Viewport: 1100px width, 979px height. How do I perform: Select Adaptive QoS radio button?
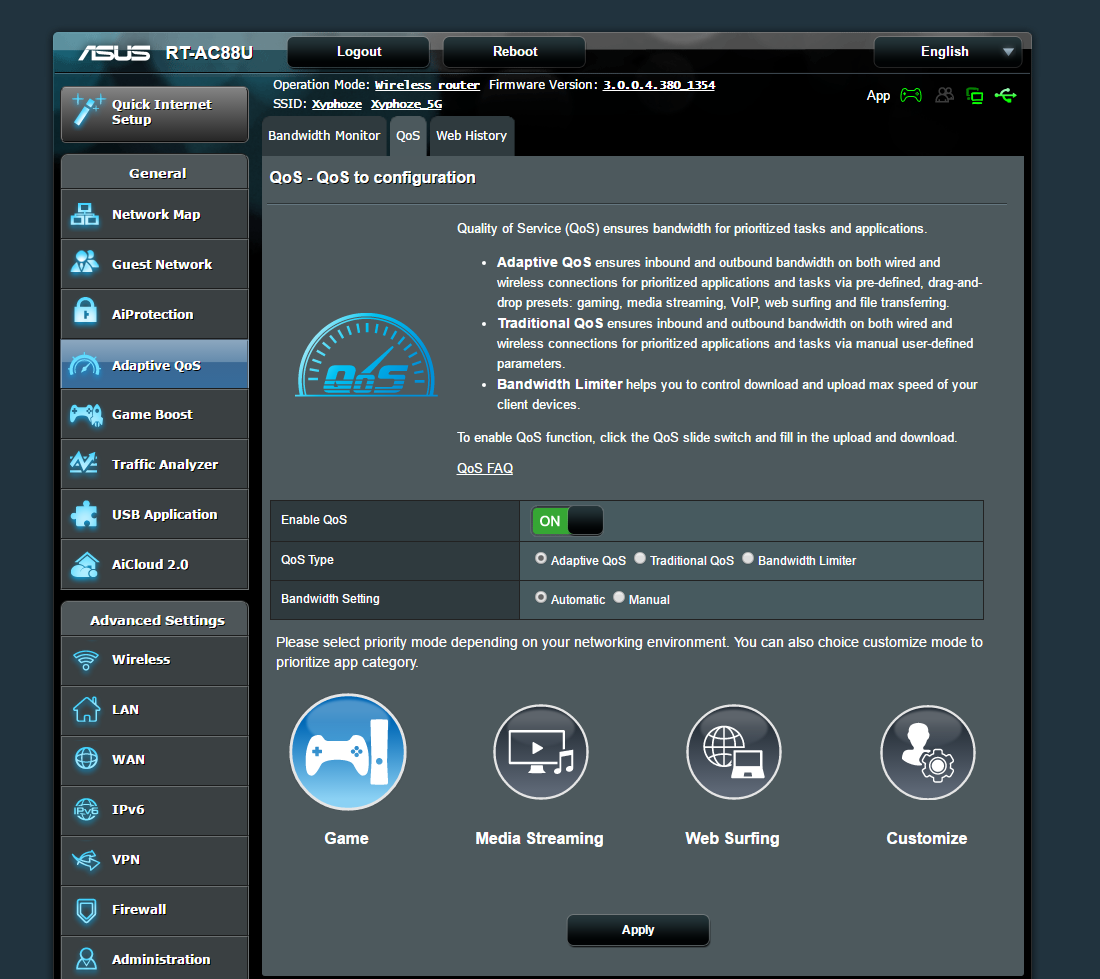point(541,558)
